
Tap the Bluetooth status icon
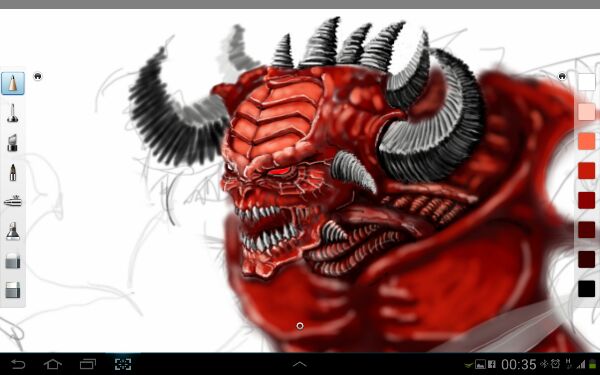click(x=544, y=364)
